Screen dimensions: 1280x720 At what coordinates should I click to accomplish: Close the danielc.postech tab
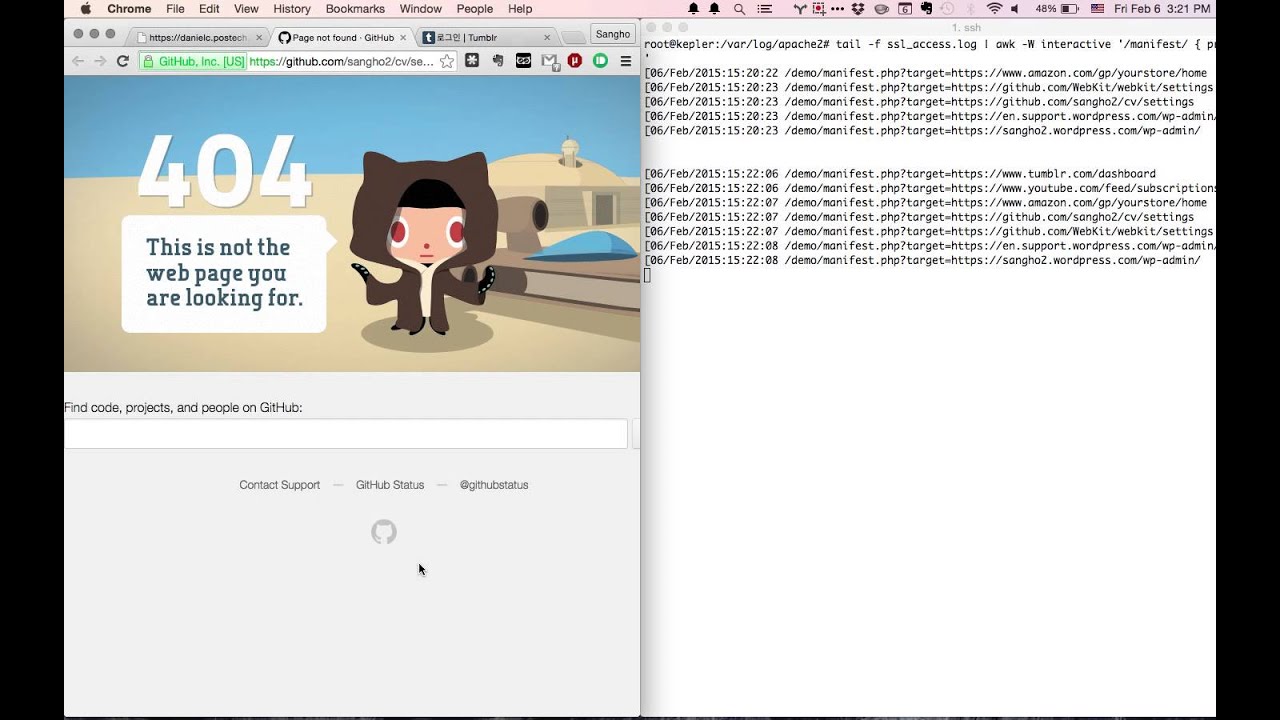(259, 37)
